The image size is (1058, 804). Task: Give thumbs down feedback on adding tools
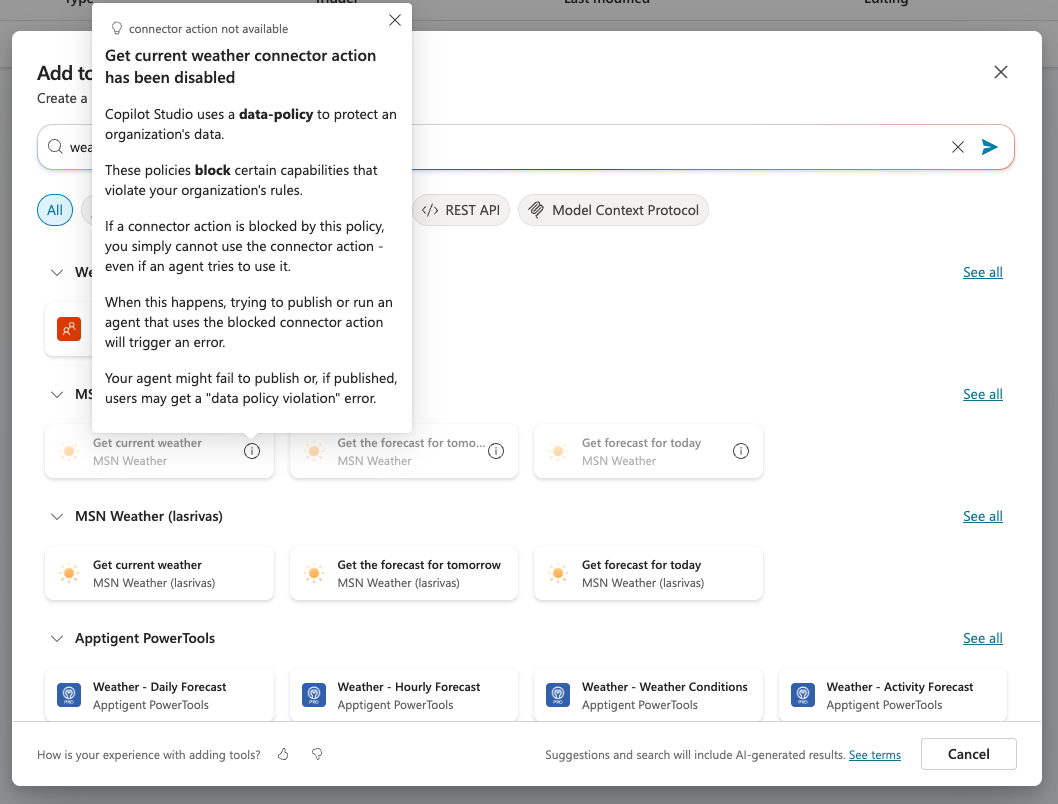316,754
